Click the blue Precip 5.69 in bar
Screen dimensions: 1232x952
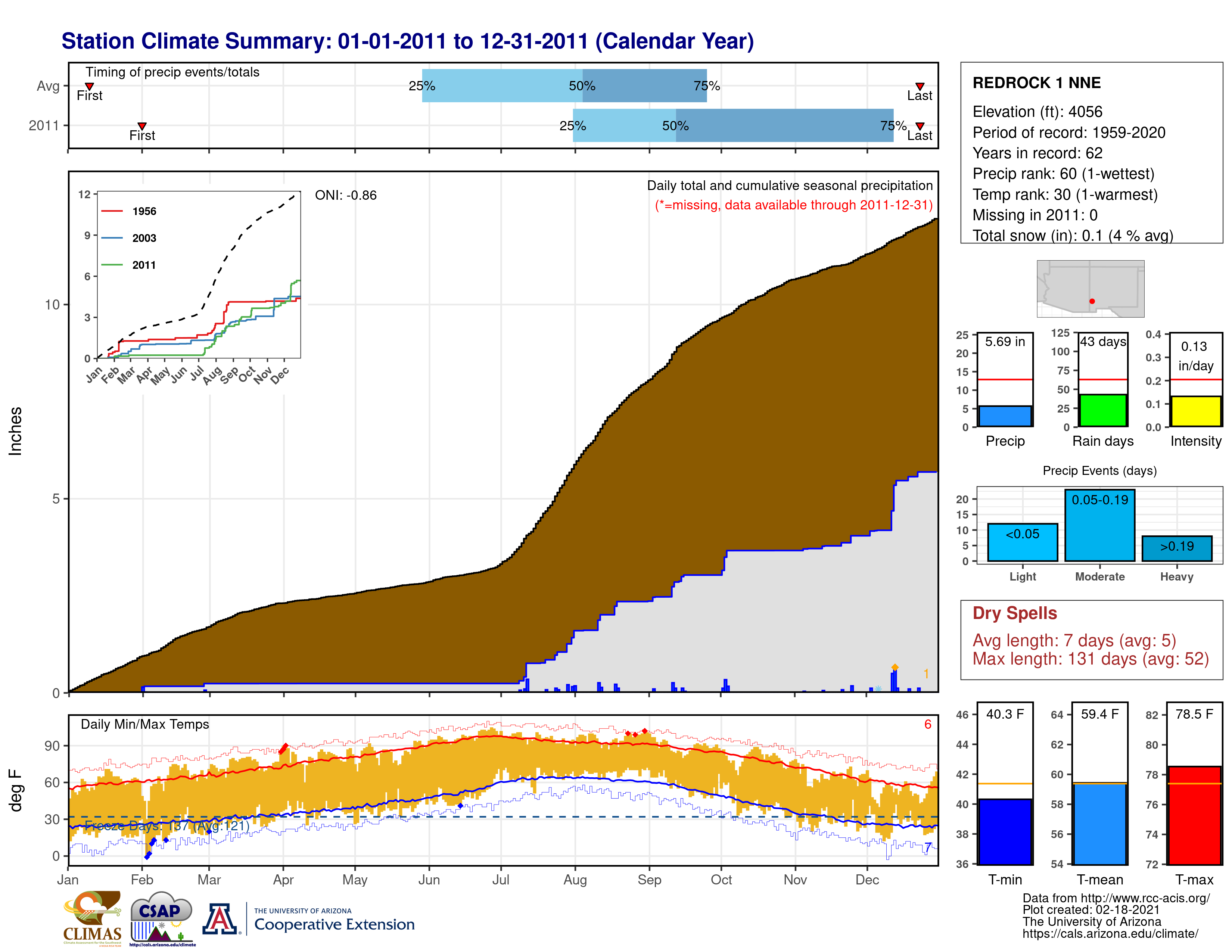[1005, 416]
